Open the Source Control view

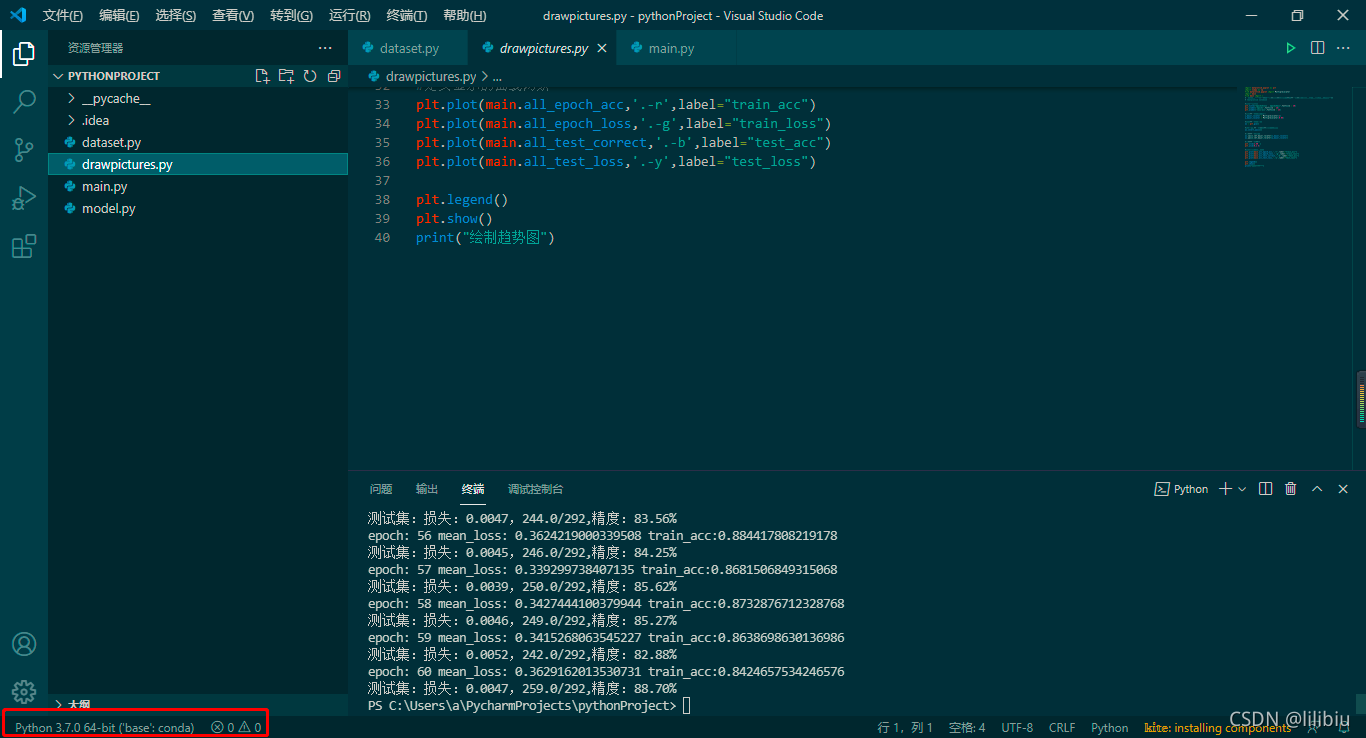(x=24, y=150)
